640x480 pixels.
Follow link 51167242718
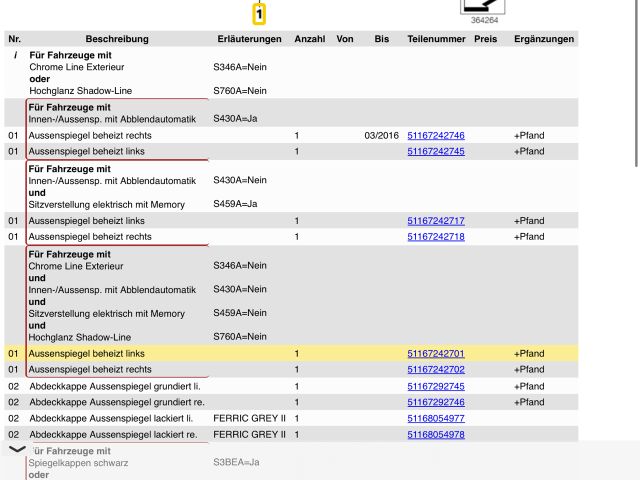[435, 236]
